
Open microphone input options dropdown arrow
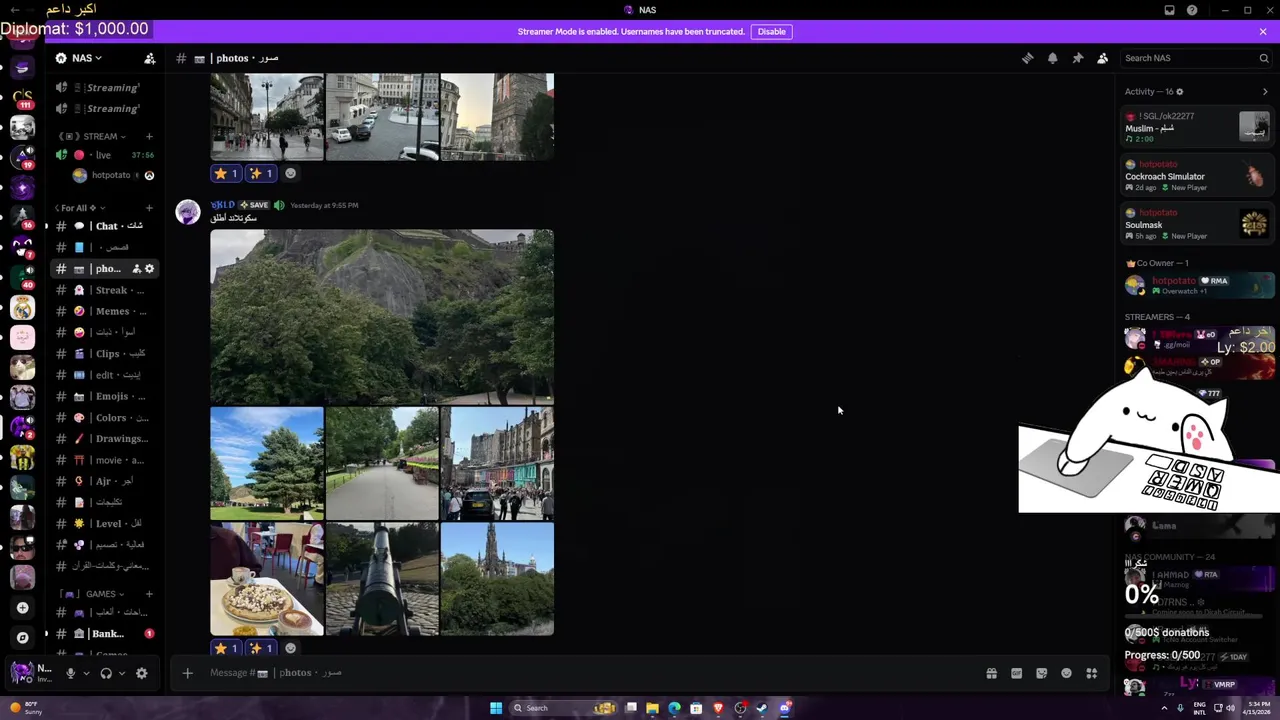tap(86, 673)
